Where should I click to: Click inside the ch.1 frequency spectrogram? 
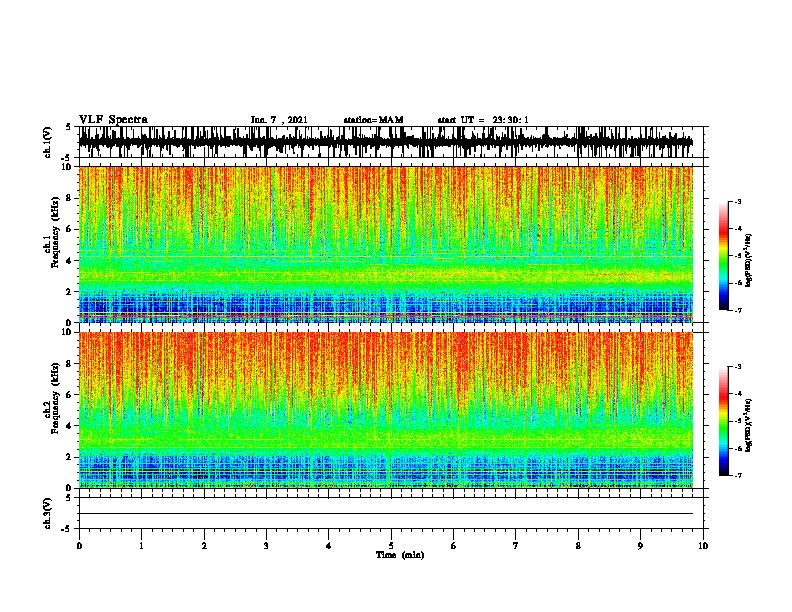tap(386, 244)
